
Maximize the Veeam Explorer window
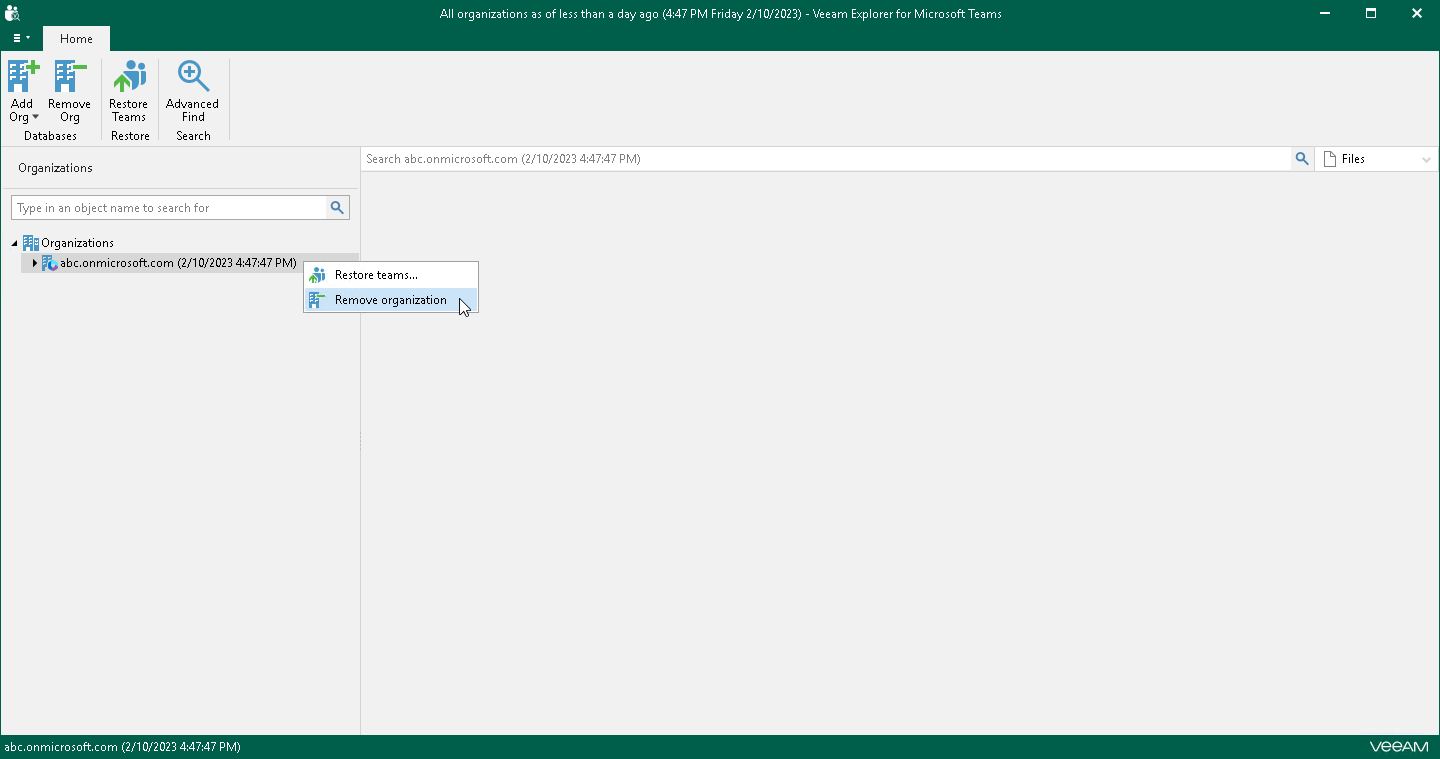pyautogui.click(x=1371, y=13)
